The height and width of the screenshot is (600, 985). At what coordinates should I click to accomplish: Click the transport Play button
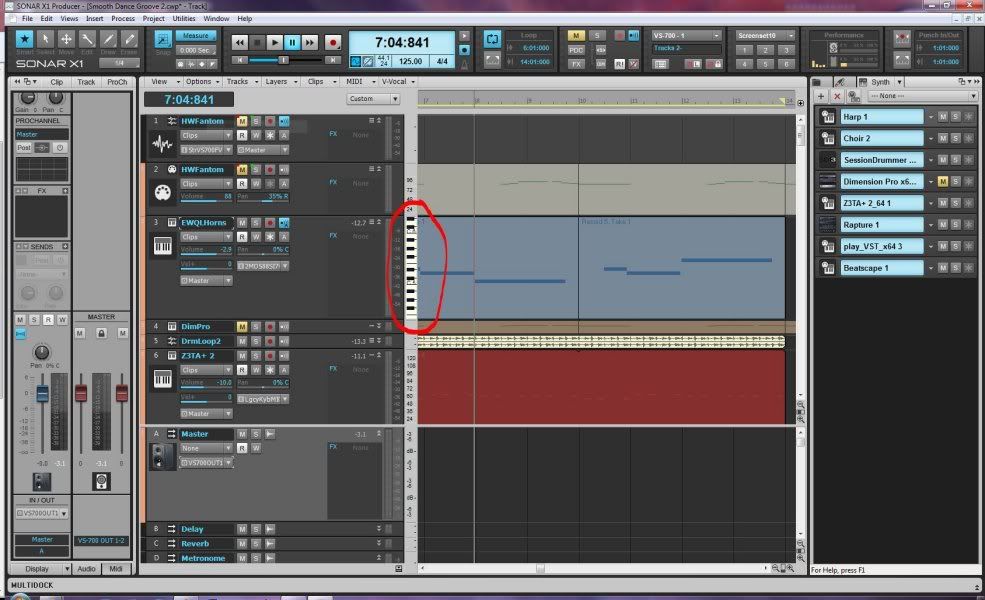(274, 43)
